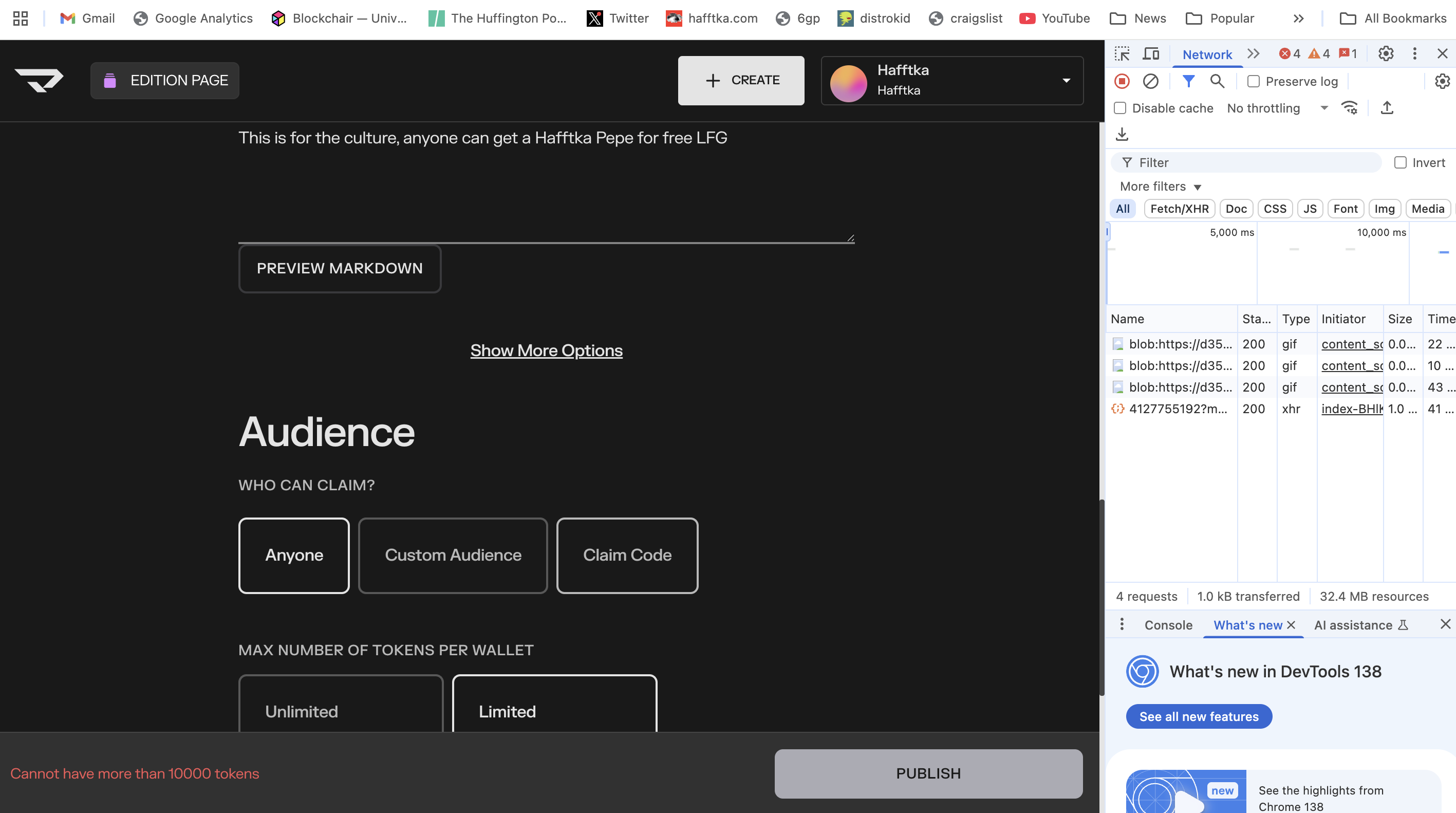Toggle the device toolbar icon

click(1151, 54)
